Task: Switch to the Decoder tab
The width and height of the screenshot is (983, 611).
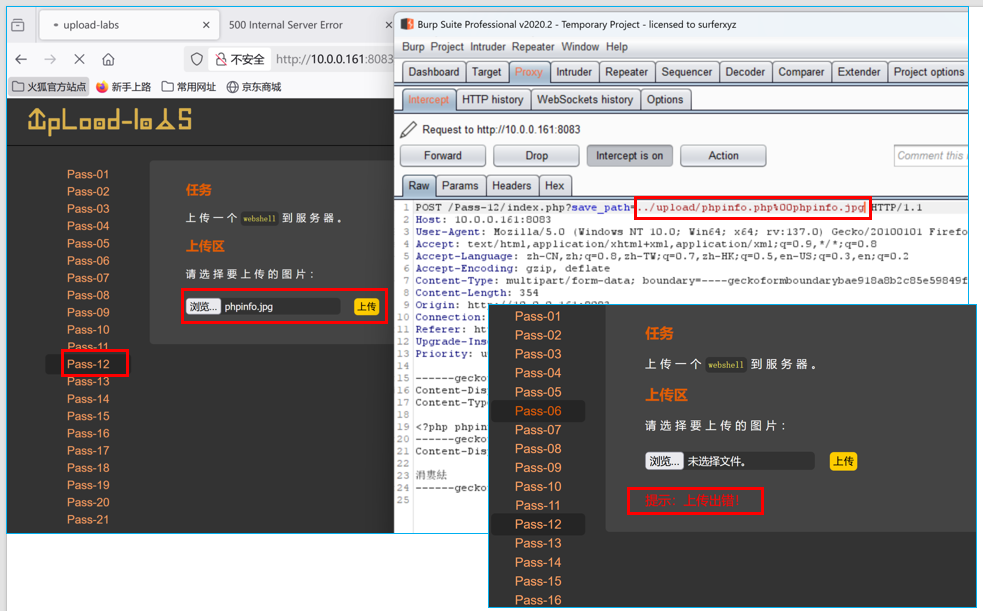Action: click(x=745, y=72)
